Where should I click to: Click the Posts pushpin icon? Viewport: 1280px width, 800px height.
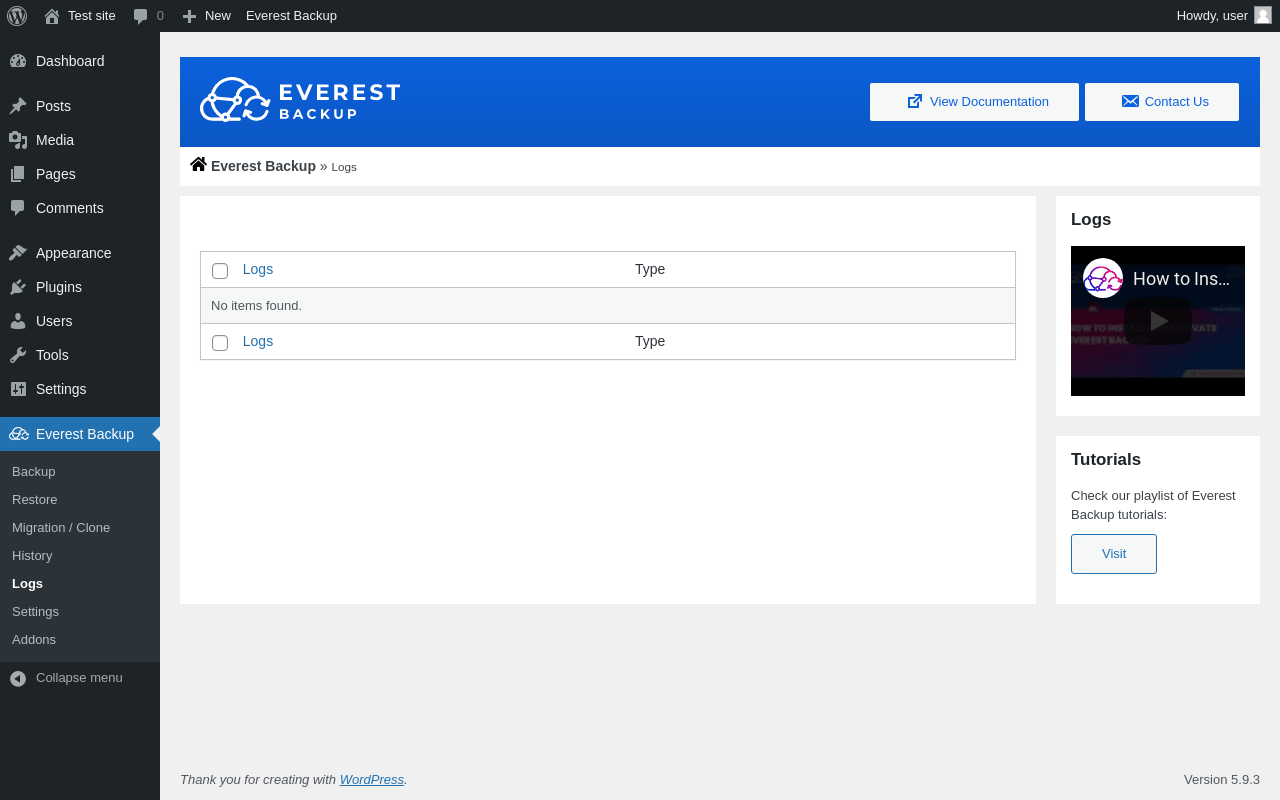(18, 106)
